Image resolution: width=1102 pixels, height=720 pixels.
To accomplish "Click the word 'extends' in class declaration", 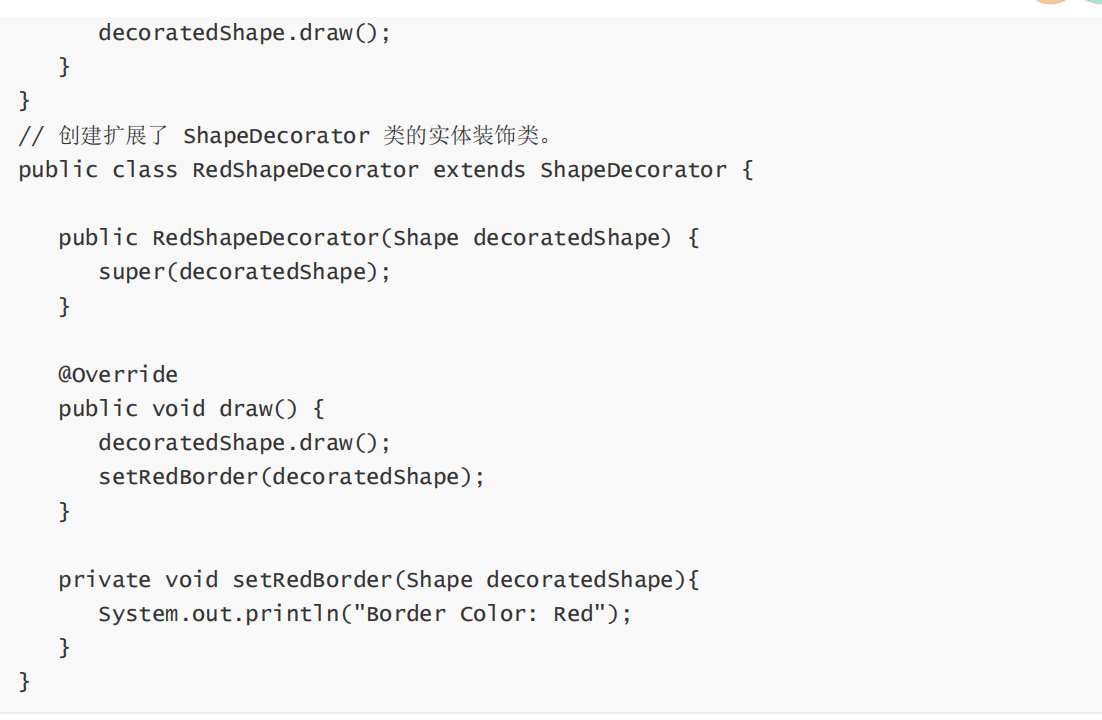I will pyautogui.click(x=479, y=170).
